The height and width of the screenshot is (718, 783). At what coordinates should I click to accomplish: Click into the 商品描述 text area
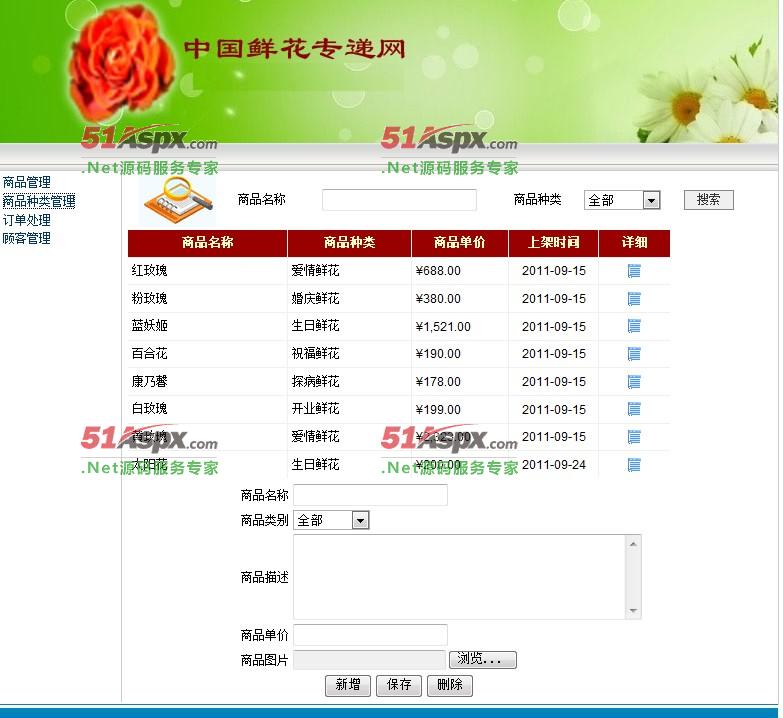[x=459, y=577]
